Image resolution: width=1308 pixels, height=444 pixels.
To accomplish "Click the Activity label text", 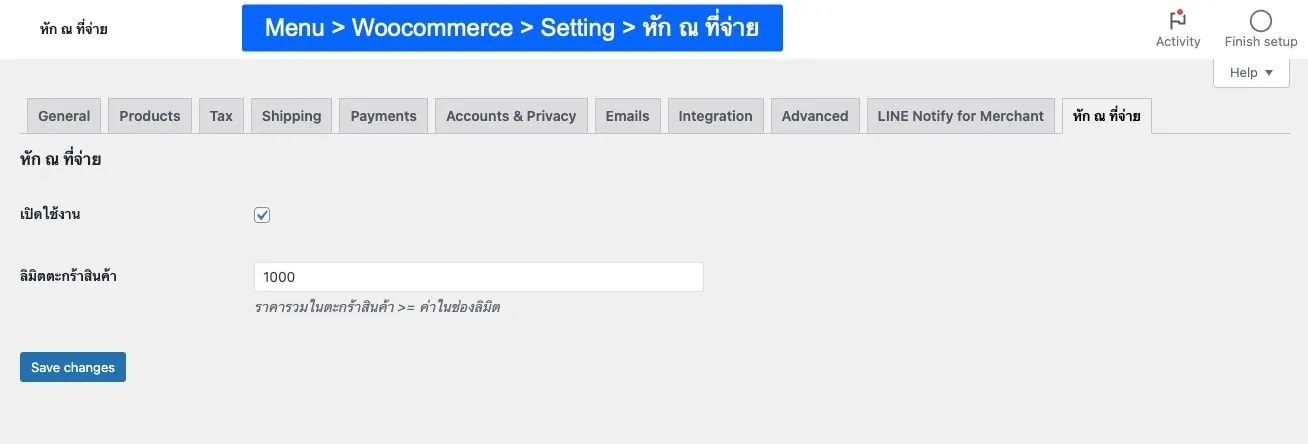I will [1178, 42].
